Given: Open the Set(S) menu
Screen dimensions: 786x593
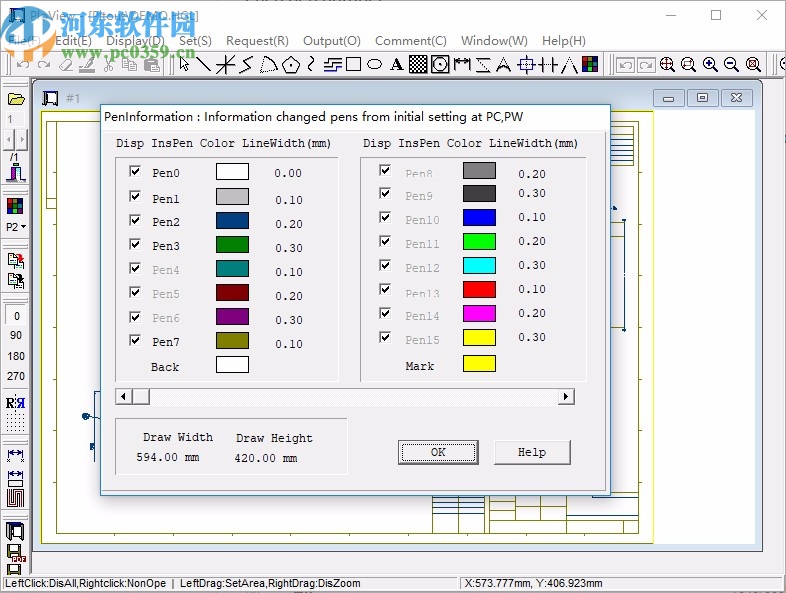Looking at the screenshot, I should (195, 41).
